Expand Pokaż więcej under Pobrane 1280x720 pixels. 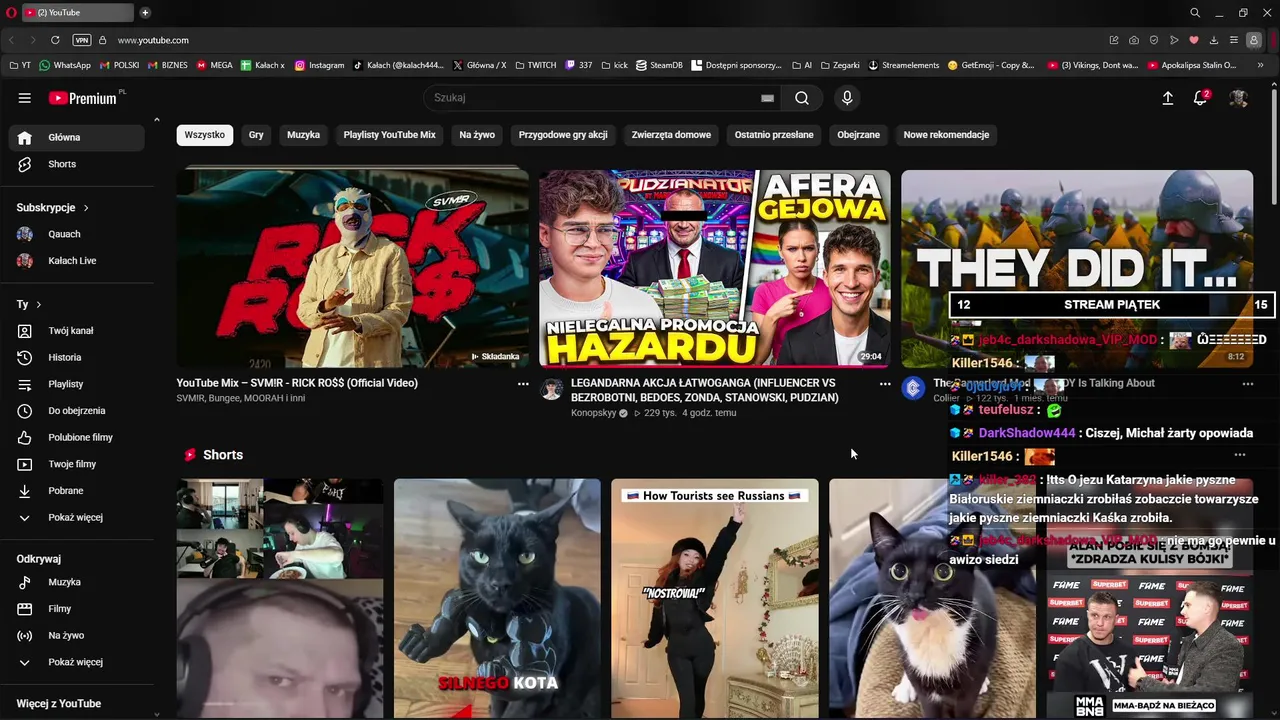pos(76,517)
